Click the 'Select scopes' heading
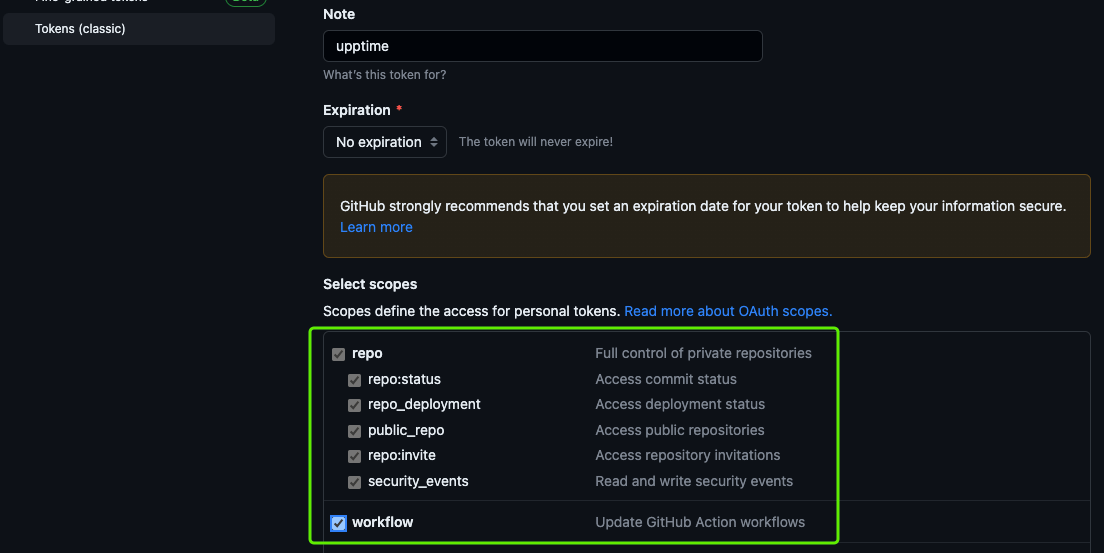 (x=370, y=284)
